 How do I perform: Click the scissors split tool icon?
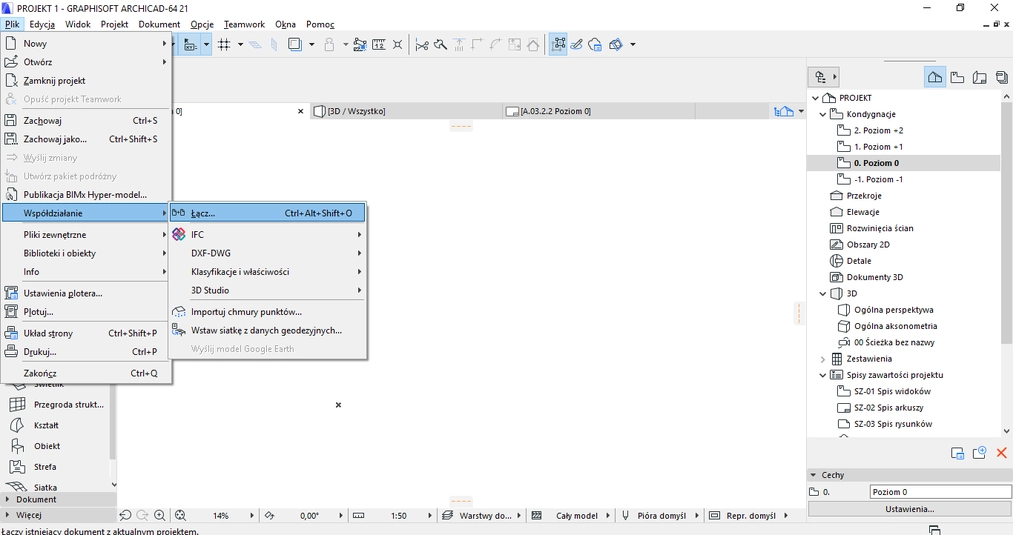(x=422, y=45)
